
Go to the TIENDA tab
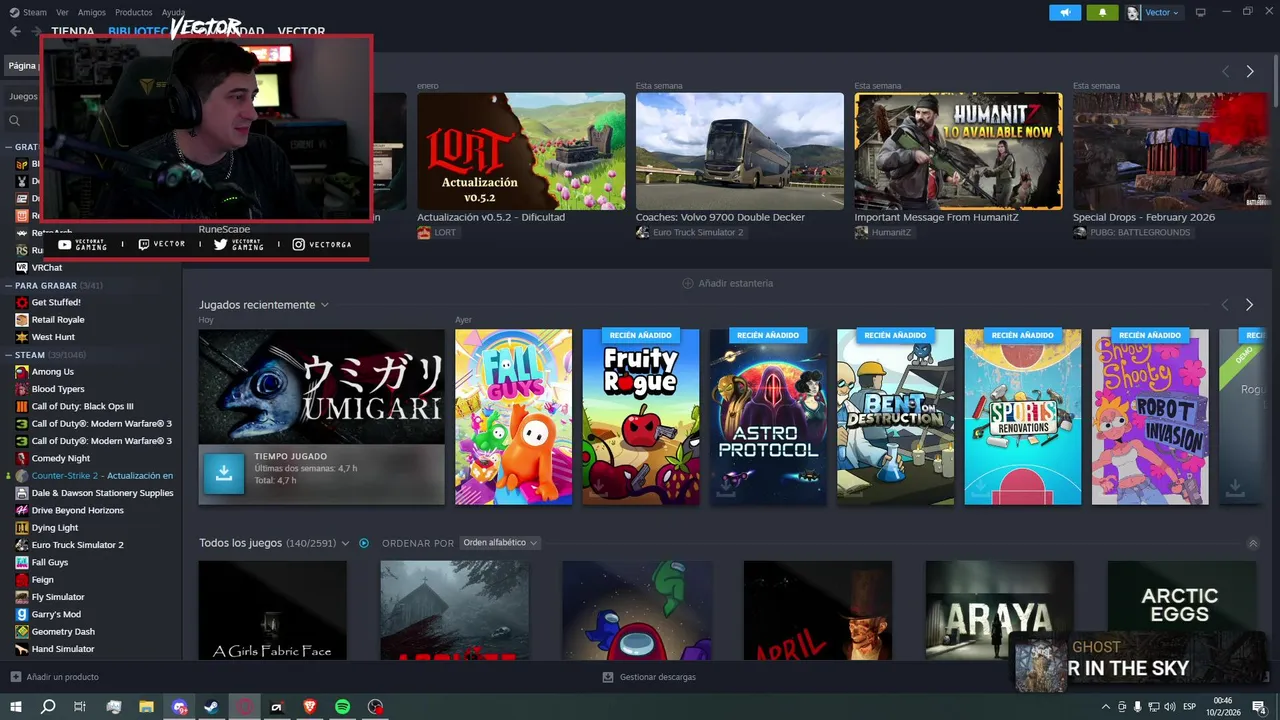(73, 31)
